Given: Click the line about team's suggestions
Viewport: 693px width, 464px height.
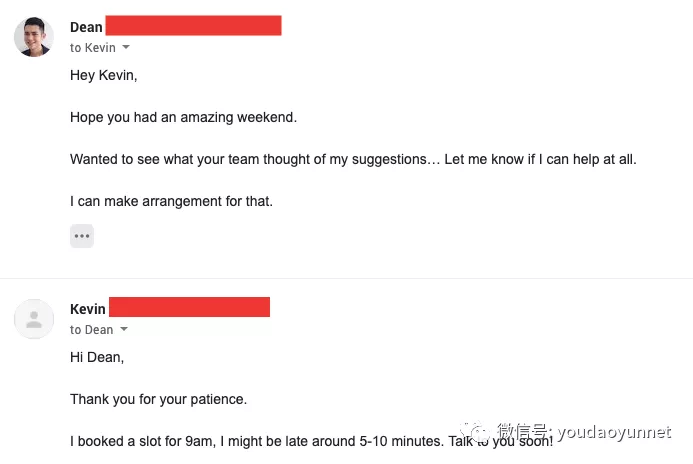Looking at the screenshot, I should click(353, 159).
